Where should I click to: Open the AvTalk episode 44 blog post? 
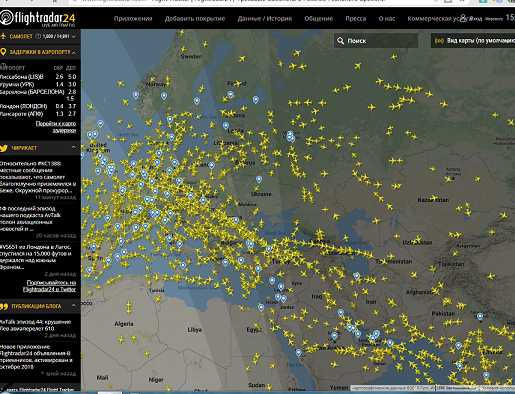[36, 325]
